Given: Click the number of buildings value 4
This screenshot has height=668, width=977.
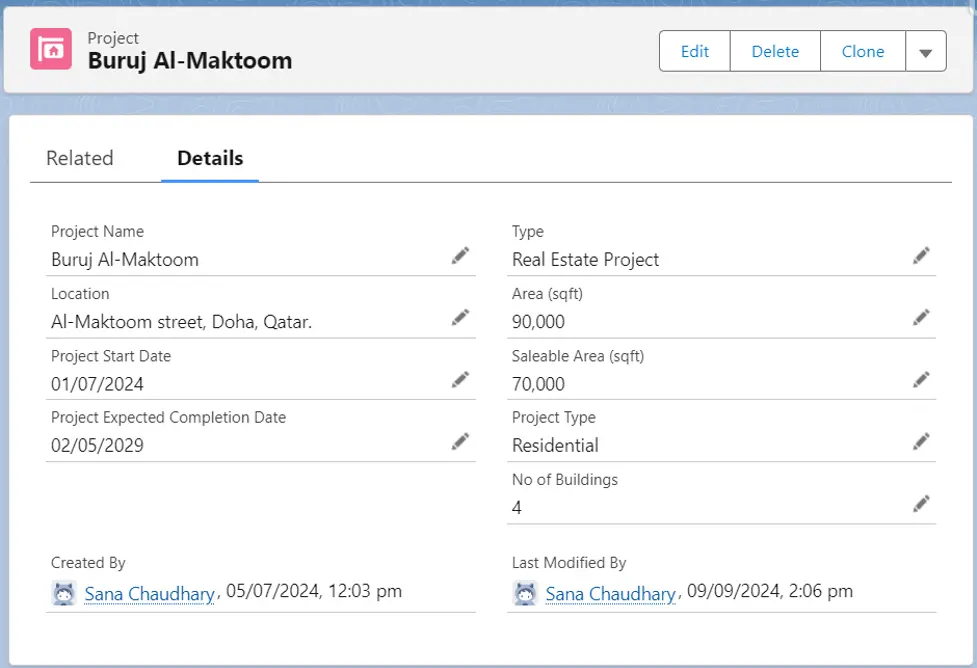Looking at the screenshot, I should pyautogui.click(x=517, y=508).
